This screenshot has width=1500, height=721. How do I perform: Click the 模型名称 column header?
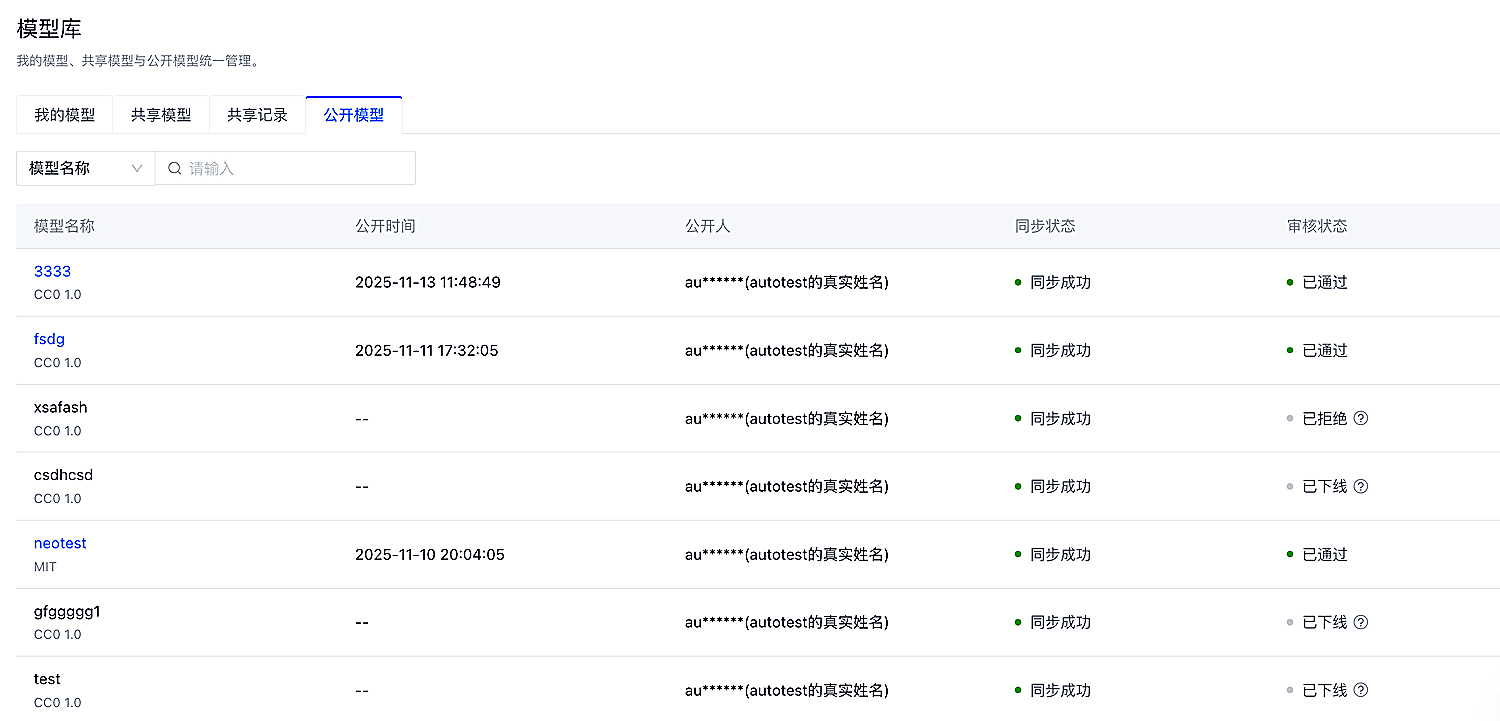pos(64,226)
